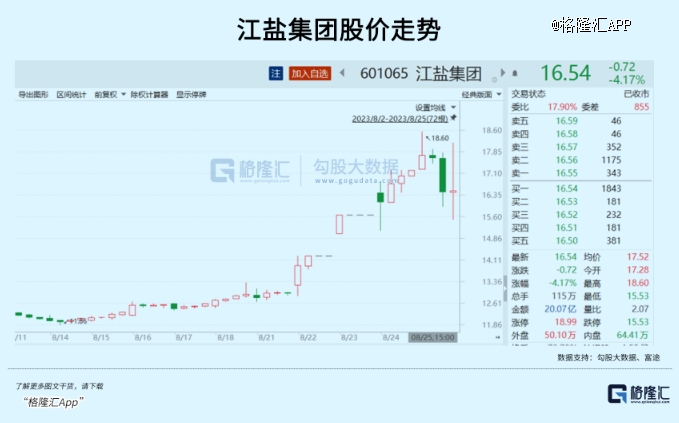
Task: Go to next stock with right arrow
Action: pos(503,73)
